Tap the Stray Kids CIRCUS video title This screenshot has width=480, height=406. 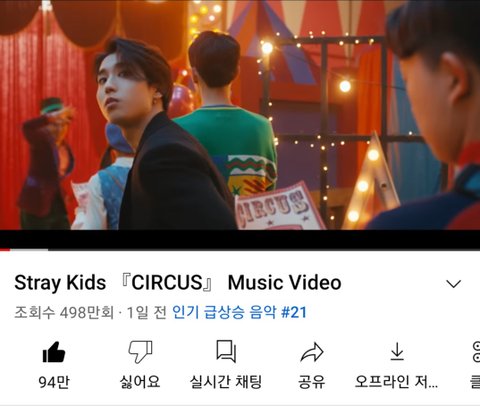(x=178, y=283)
